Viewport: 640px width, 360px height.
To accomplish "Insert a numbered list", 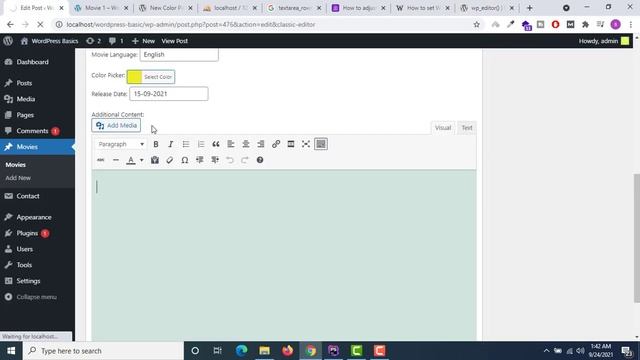I will (201, 144).
